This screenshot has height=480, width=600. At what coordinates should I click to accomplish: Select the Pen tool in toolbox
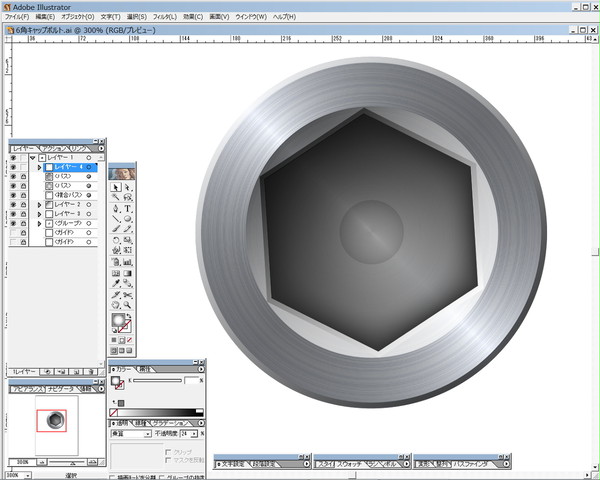pyautogui.click(x=116, y=209)
